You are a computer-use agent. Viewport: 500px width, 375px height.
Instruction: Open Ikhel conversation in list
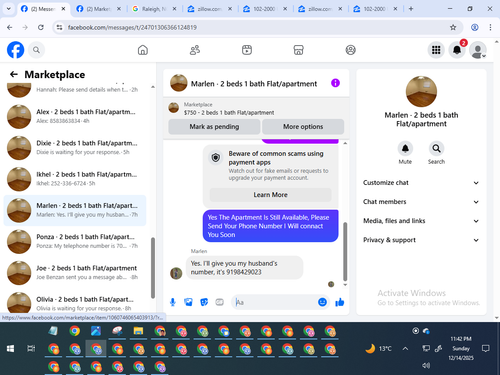point(75,179)
